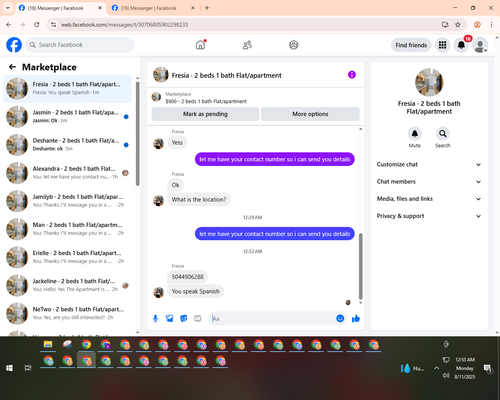
Task: Open the Deshante conversation
Action: (x=67, y=145)
